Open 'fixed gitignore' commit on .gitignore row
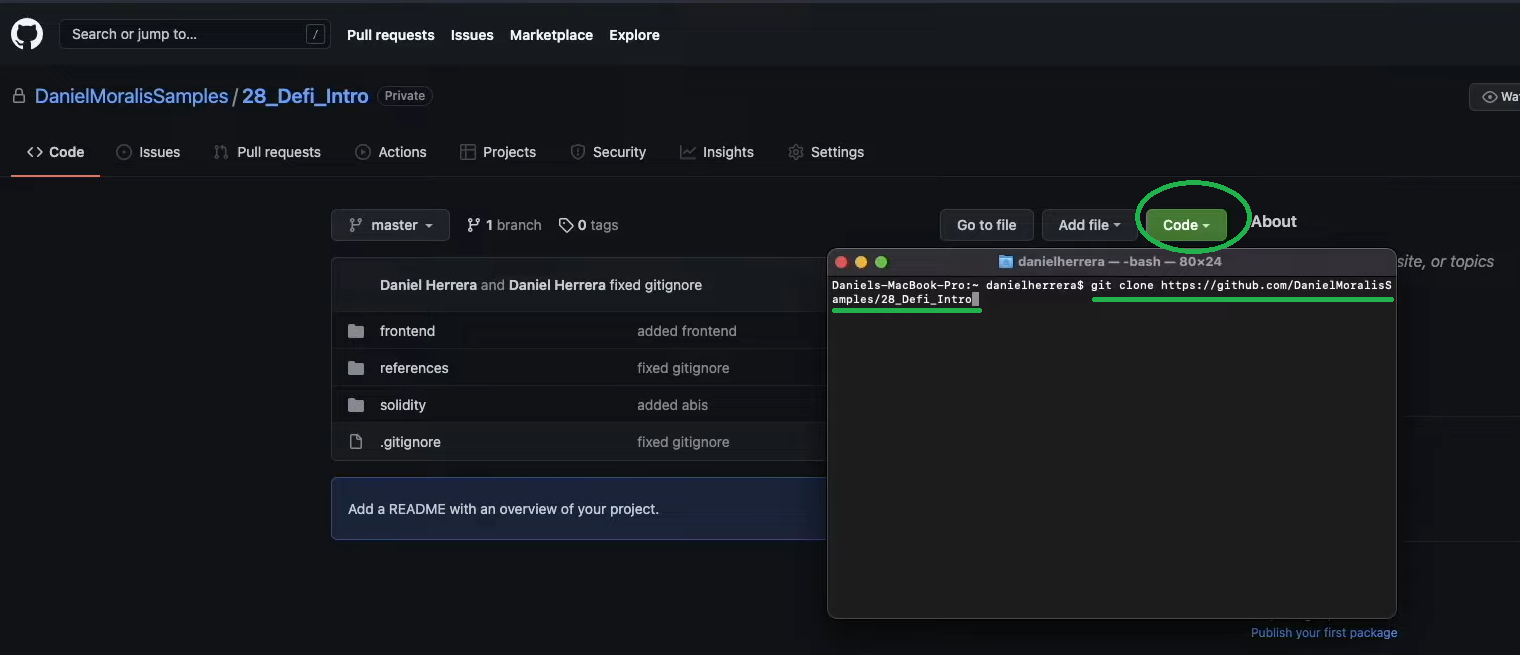This screenshot has width=1520, height=655. [683, 442]
